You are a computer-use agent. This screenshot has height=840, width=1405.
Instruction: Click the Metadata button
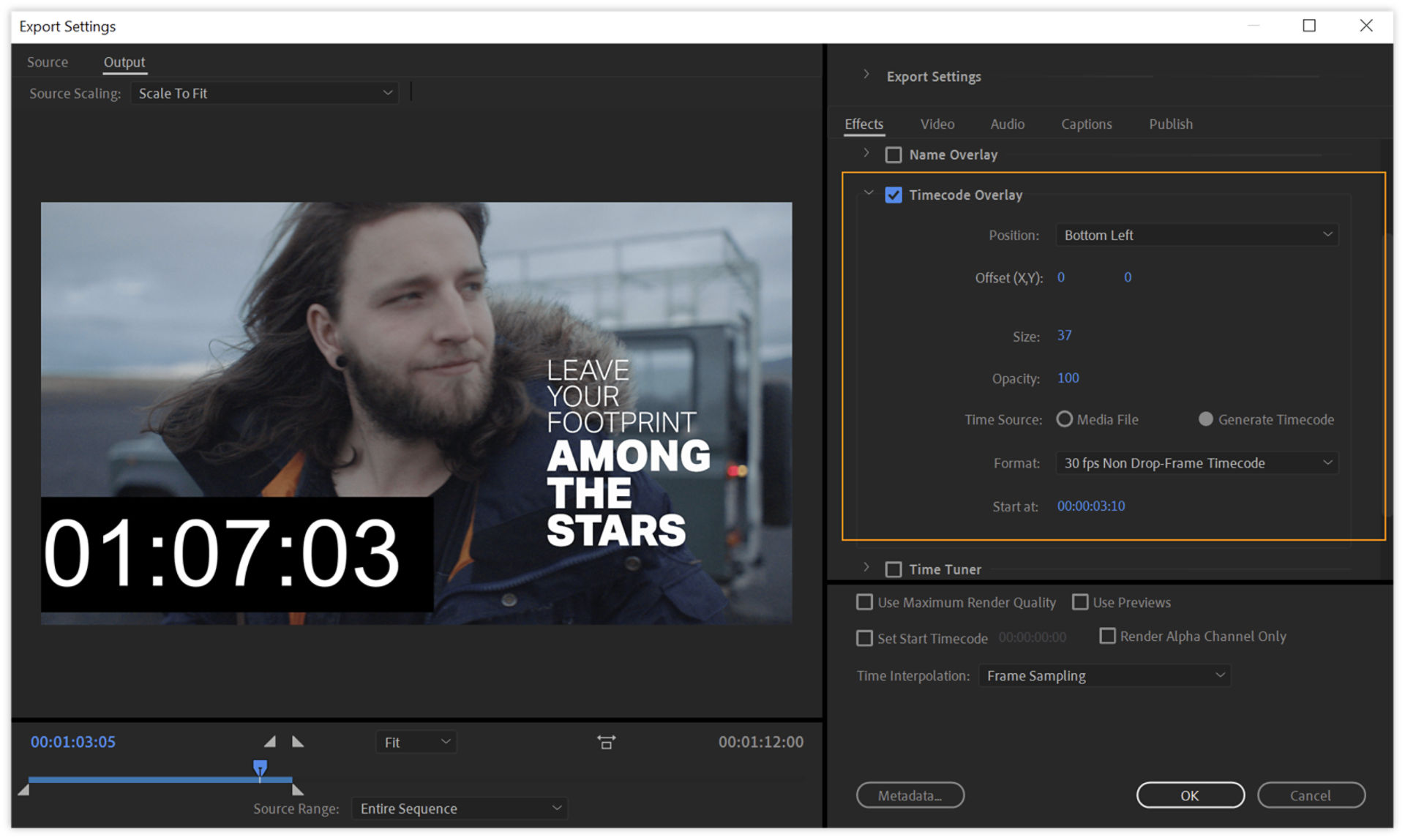910,795
